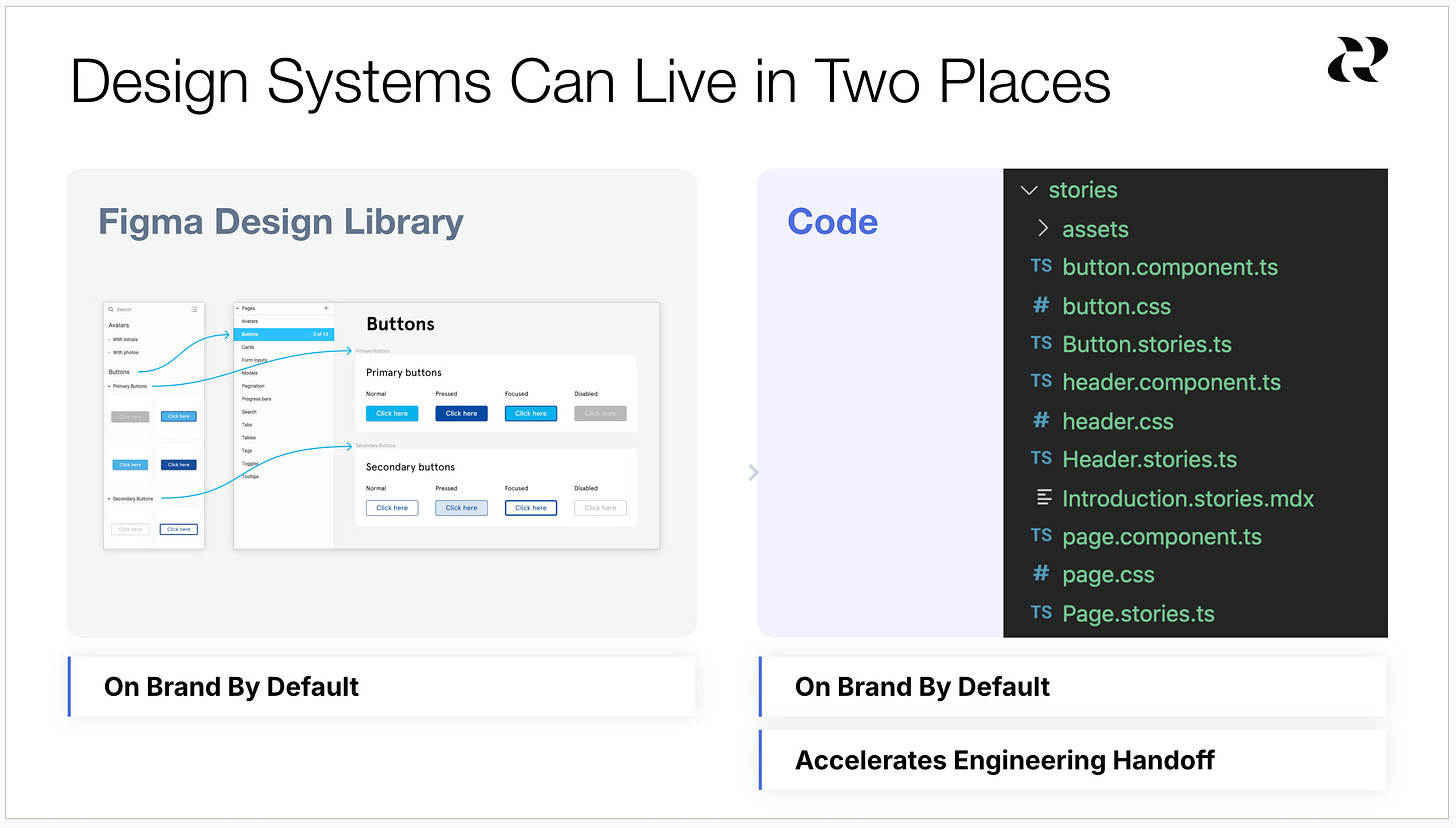The height and width of the screenshot is (828, 1456).
Task: Click the Pressed secondary Click here button
Action: click(x=461, y=508)
